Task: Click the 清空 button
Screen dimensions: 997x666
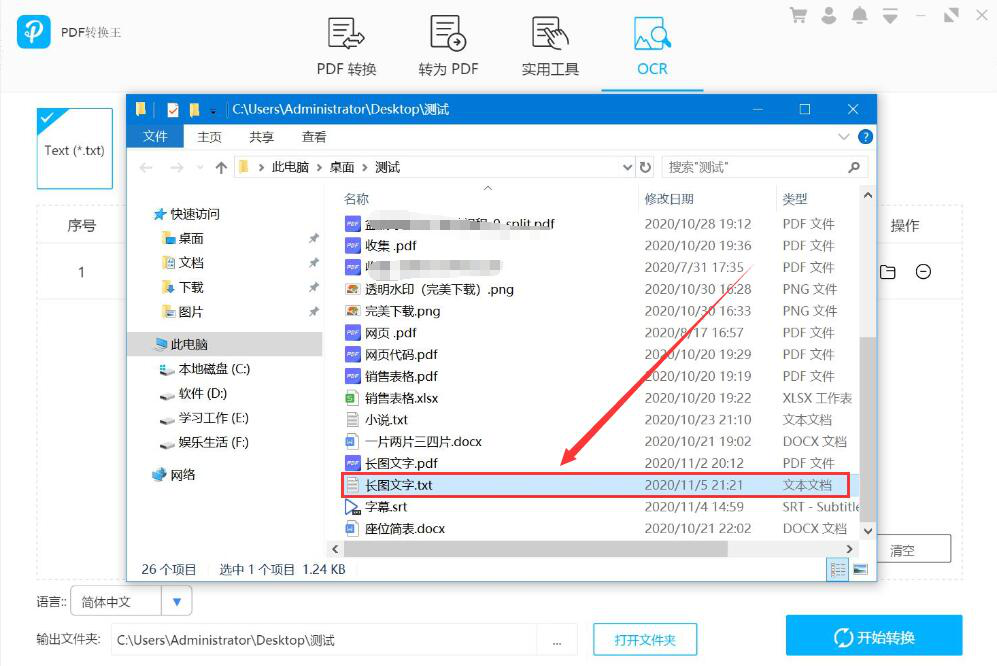Action: pyautogui.click(x=914, y=549)
